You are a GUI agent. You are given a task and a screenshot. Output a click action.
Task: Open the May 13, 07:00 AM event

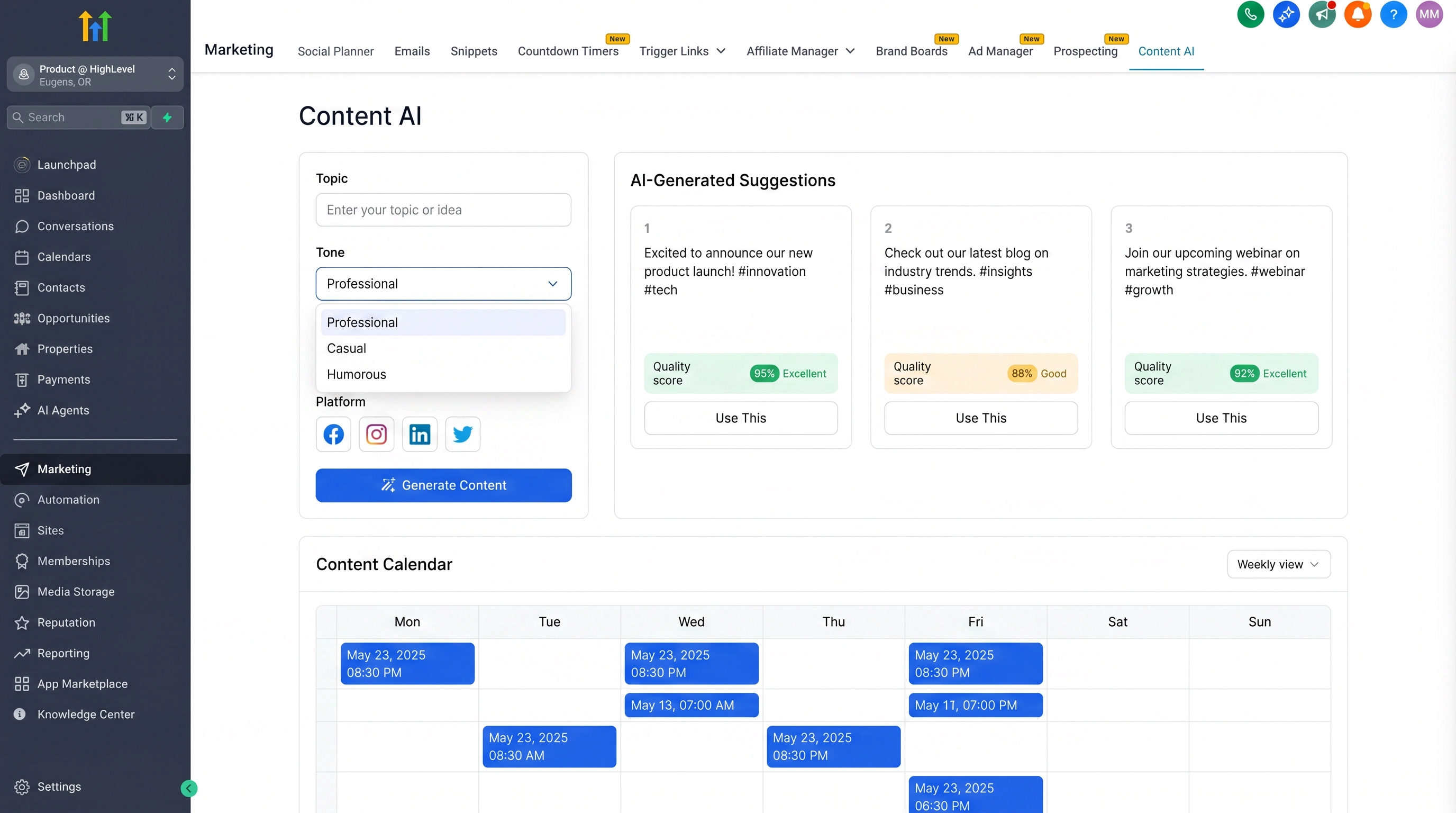tap(691, 705)
